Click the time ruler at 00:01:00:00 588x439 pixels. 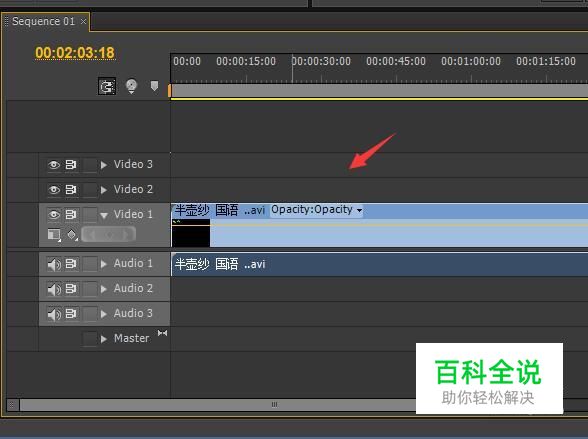[471, 61]
